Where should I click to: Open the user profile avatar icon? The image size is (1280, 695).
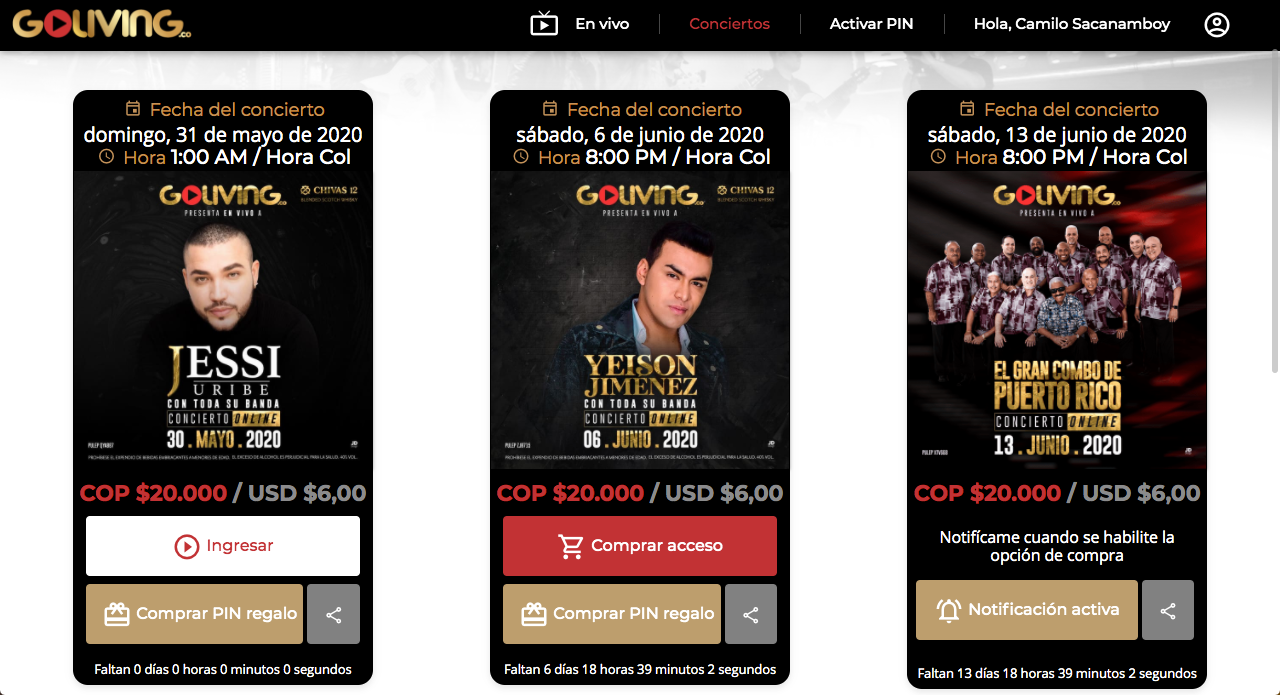tap(1217, 24)
